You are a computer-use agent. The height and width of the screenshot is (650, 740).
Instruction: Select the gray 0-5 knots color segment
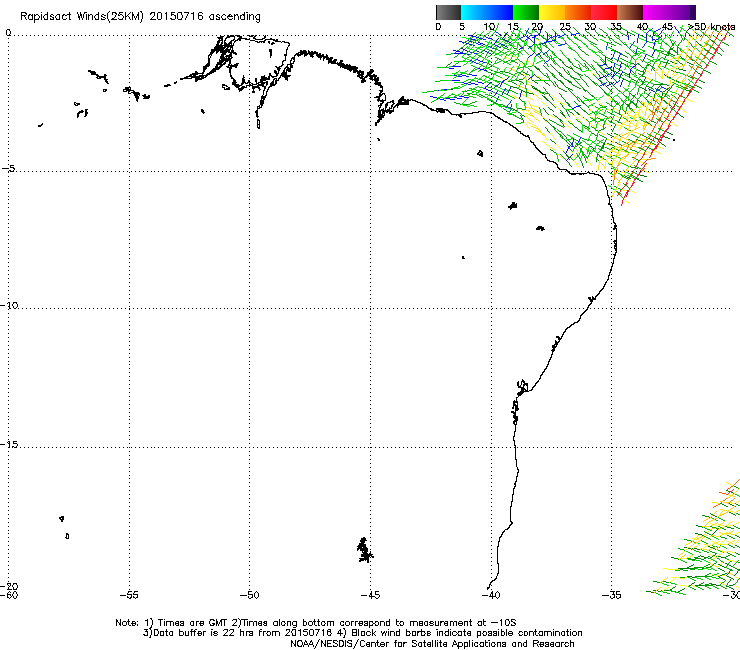click(448, 12)
